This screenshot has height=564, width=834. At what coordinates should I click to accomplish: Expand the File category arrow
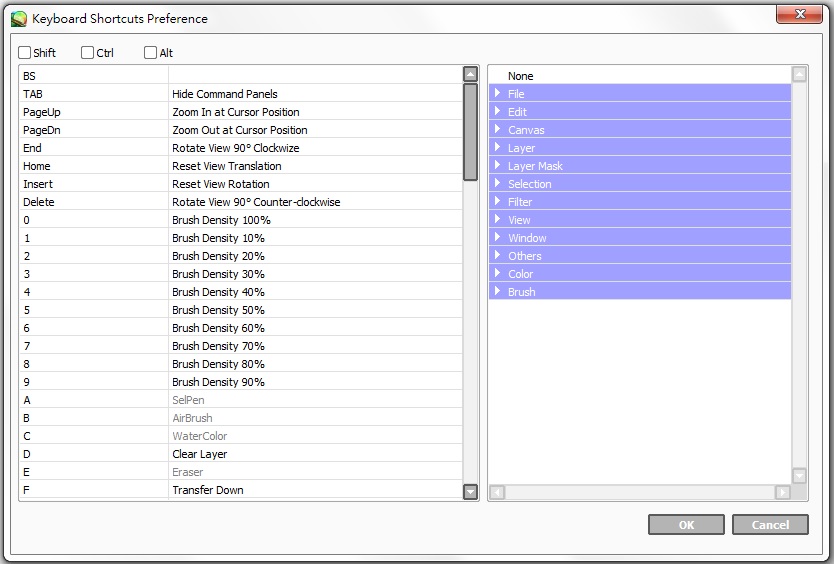(497, 93)
